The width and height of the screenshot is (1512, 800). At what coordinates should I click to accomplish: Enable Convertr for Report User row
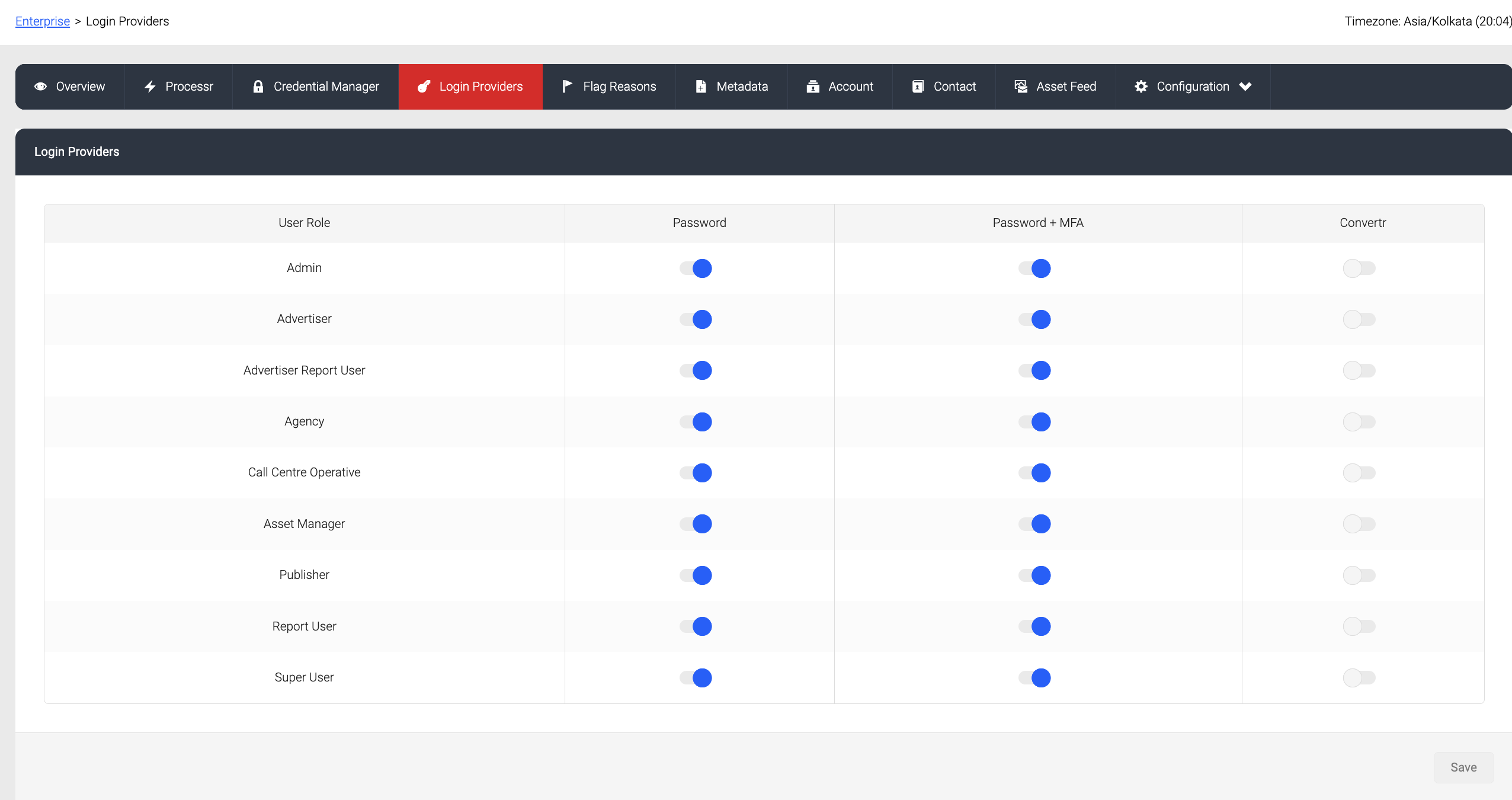click(x=1359, y=626)
